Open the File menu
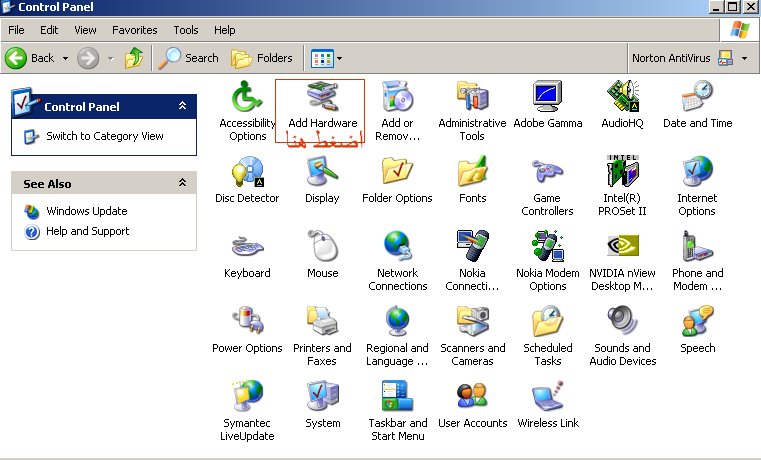This screenshot has width=761, height=460. [16, 30]
